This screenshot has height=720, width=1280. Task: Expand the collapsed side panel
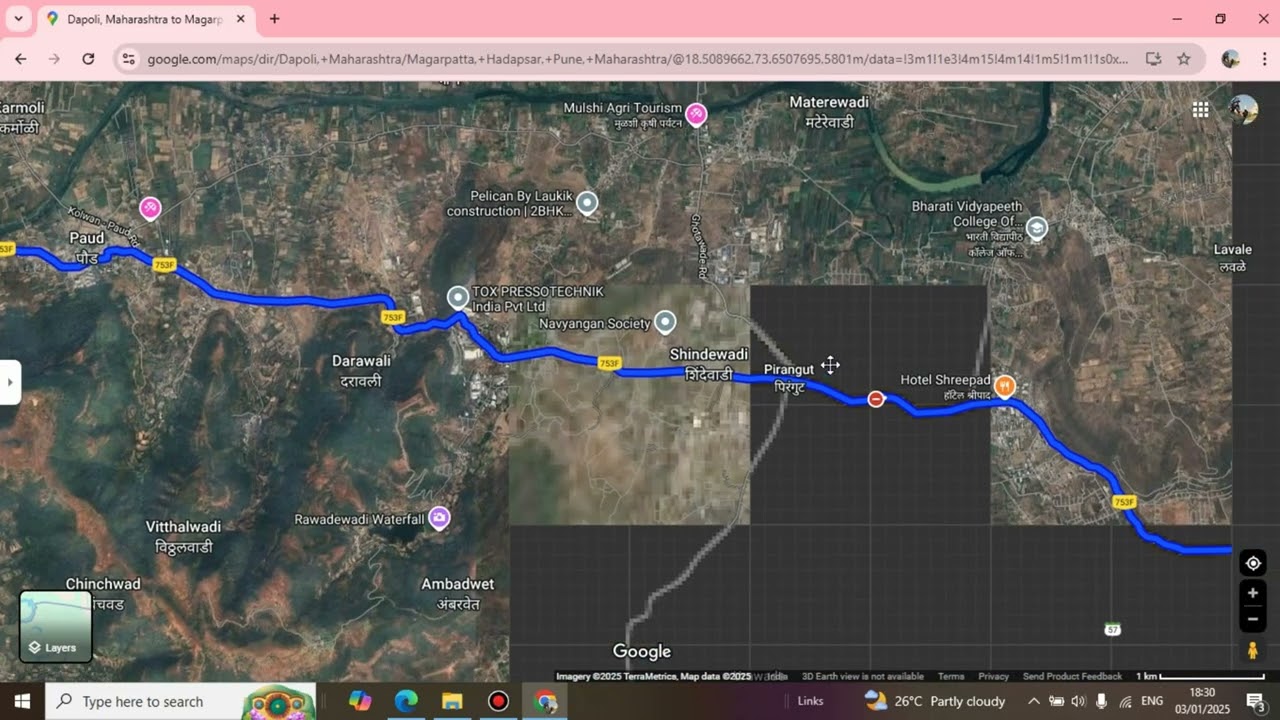coord(10,382)
